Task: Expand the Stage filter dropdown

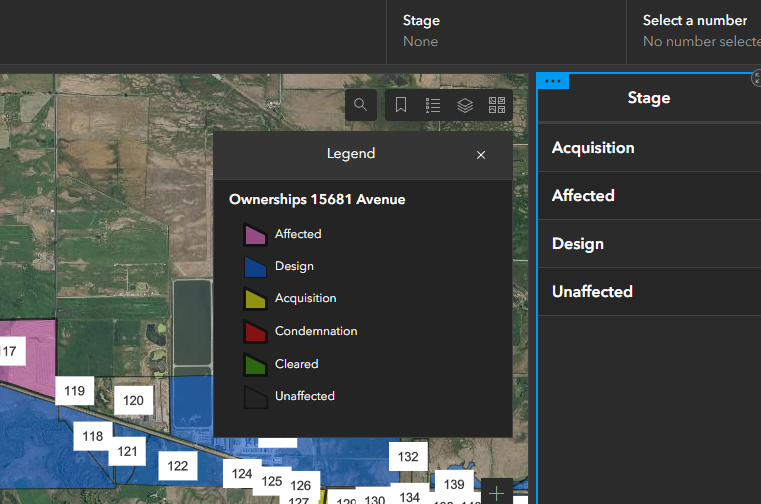Action: [x=507, y=30]
